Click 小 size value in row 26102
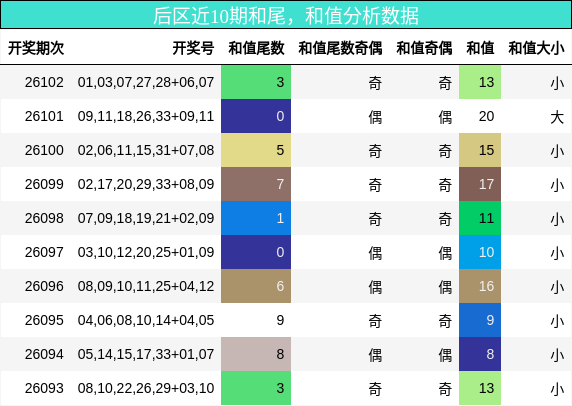This screenshot has width=572, height=406. [x=557, y=83]
